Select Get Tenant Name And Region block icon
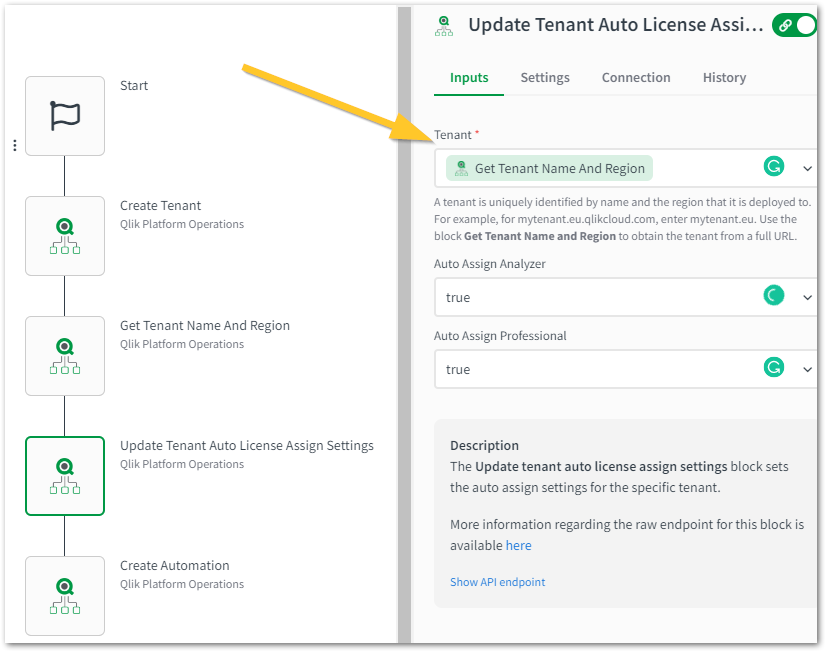This screenshot has height=652, width=826. (x=65, y=356)
